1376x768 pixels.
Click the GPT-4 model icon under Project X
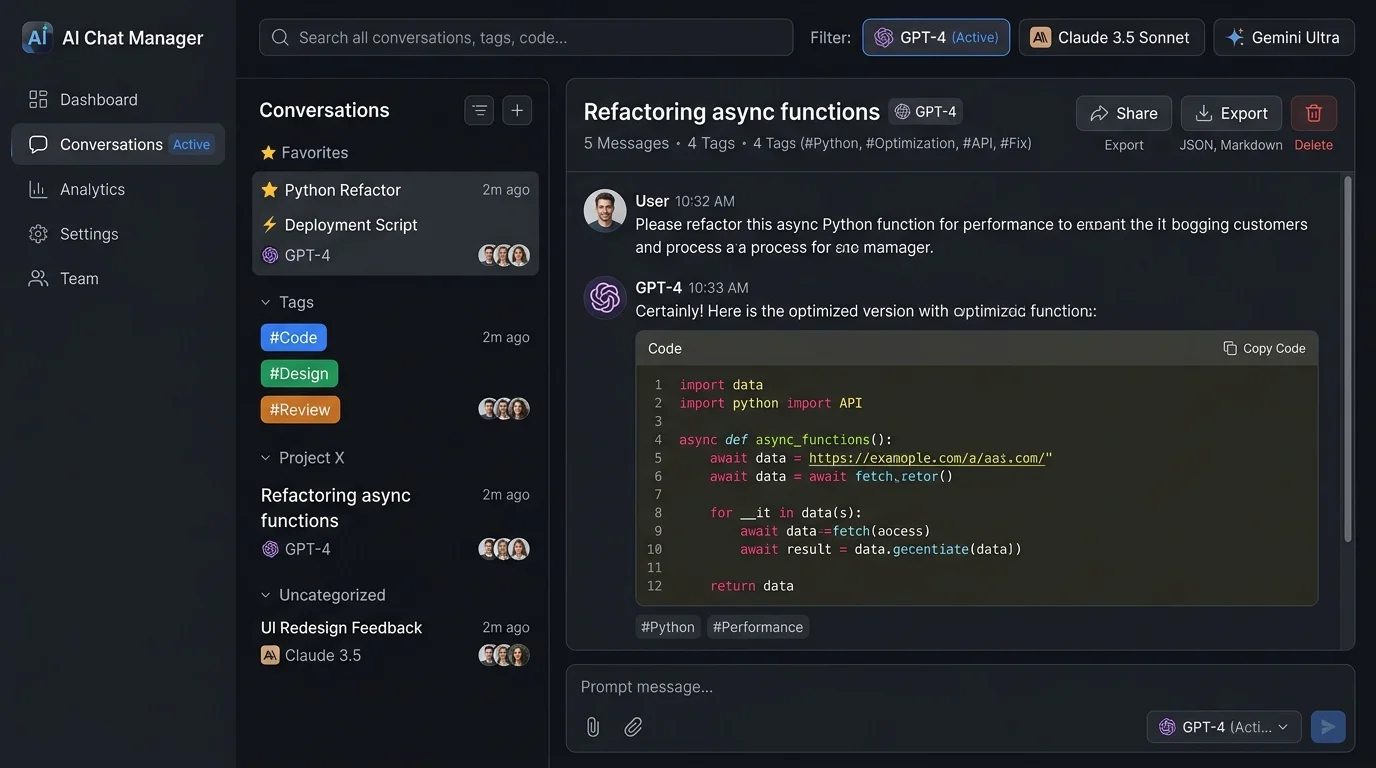pyautogui.click(x=270, y=549)
